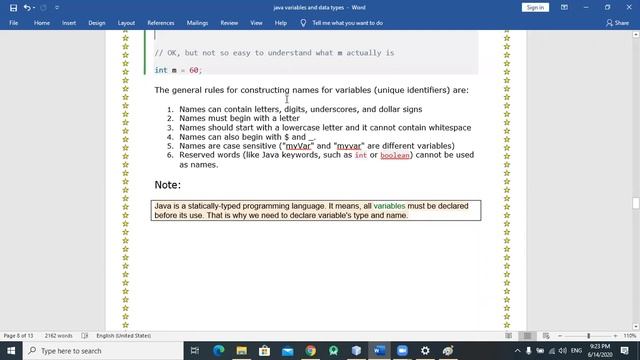Viewport: 640px width, 360px height.
Task: Switch to the Home tab
Action: (42, 23)
